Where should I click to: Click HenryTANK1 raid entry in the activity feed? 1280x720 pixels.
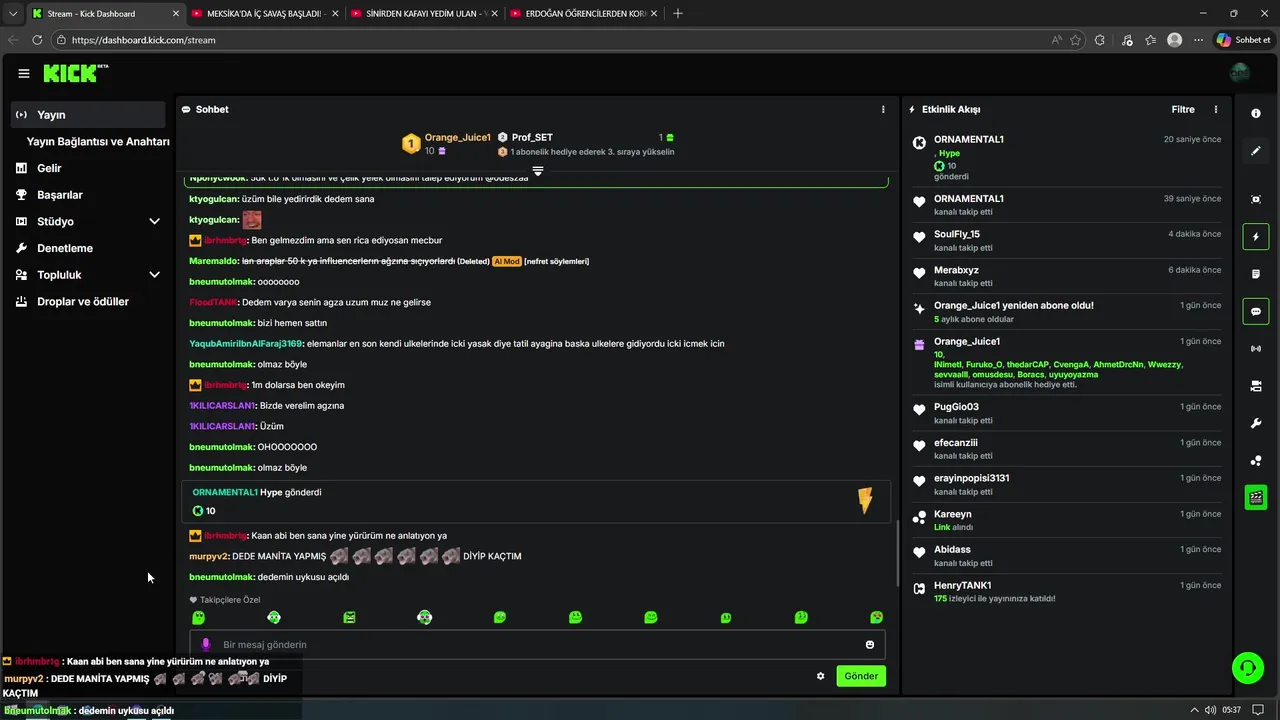pyautogui.click(x=963, y=585)
